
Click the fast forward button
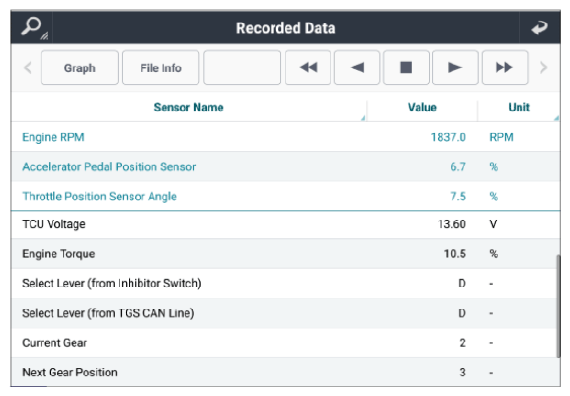505,68
